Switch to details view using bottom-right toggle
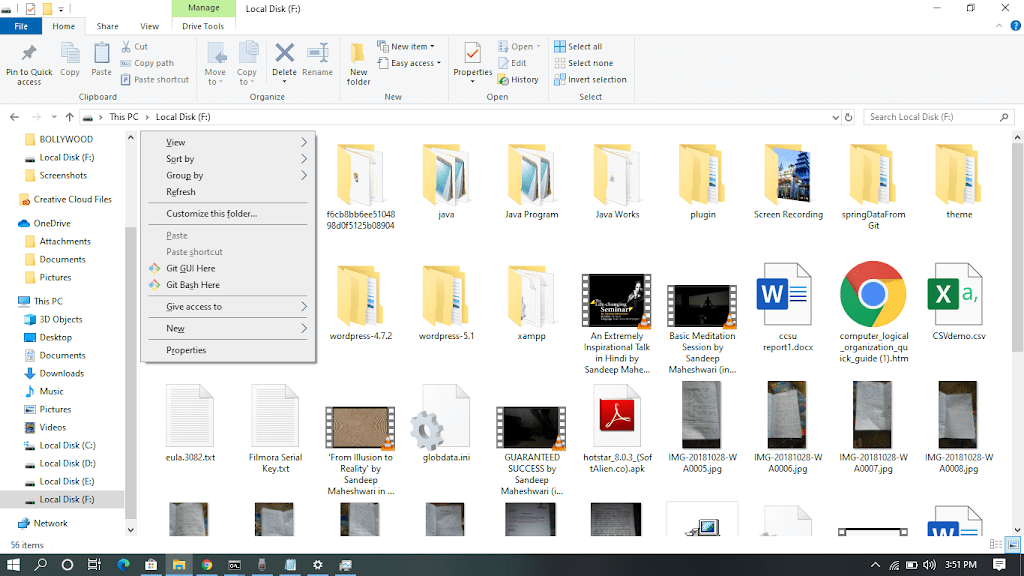 coord(995,545)
